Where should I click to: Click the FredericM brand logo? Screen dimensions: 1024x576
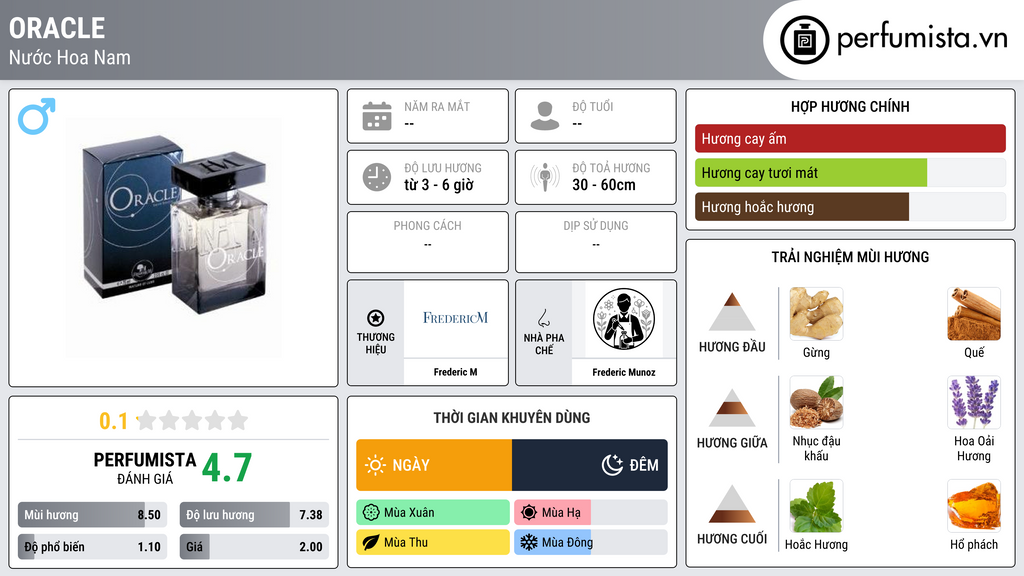pyautogui.click(x=455, y=319)
